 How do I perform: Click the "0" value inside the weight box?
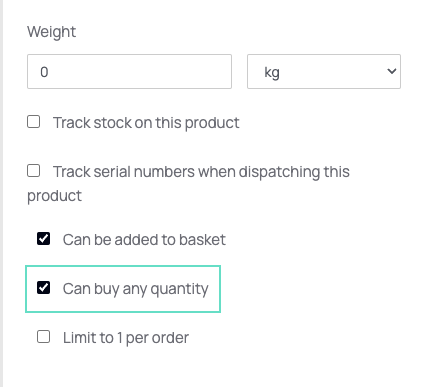pyautogui.click(x=44, y=72)
